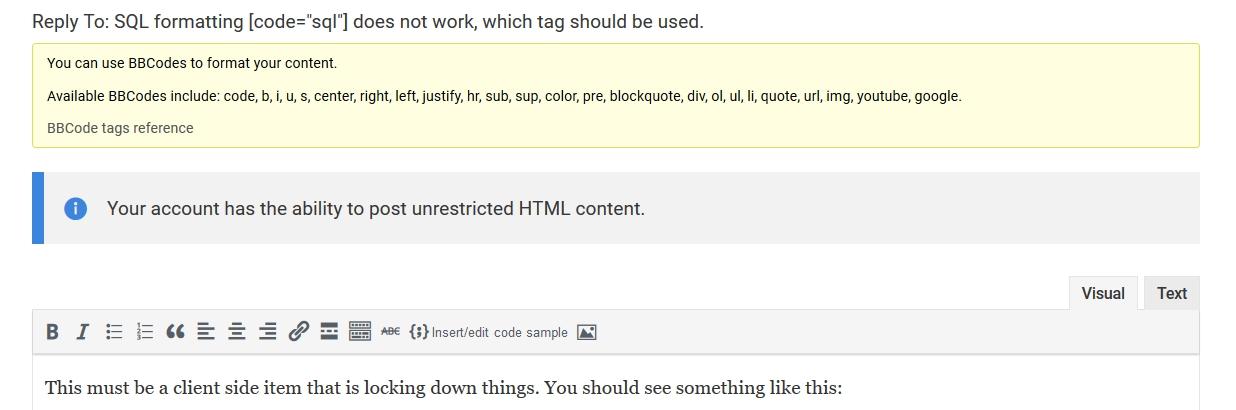The width and height of the screenshot is (1236, 410).
Task: Center align the text
Action: [237, 332]
